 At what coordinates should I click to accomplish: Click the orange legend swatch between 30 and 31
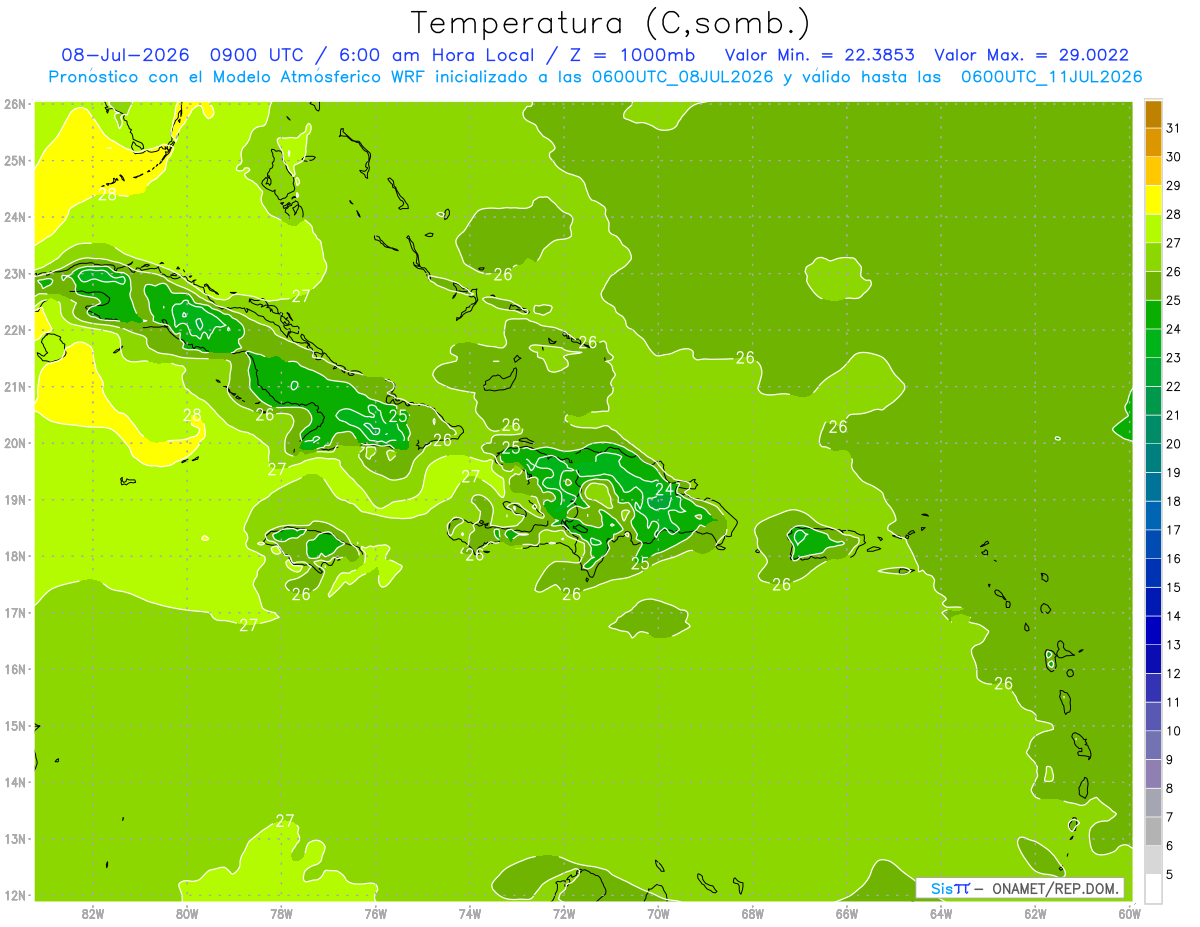click(1153, 143)
